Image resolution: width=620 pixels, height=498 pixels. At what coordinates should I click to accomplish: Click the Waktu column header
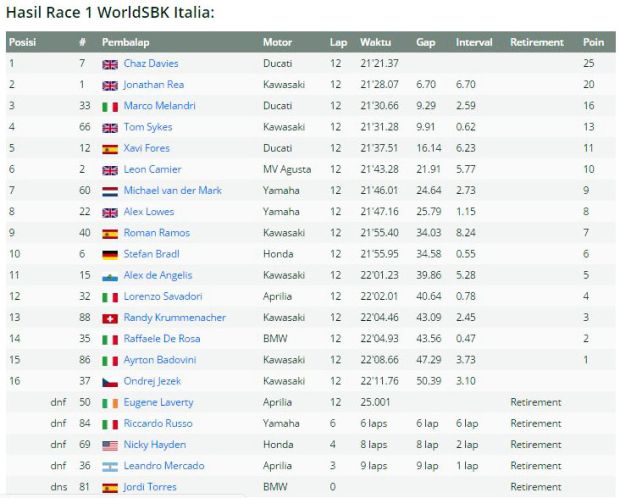click(x=375, y=42)
